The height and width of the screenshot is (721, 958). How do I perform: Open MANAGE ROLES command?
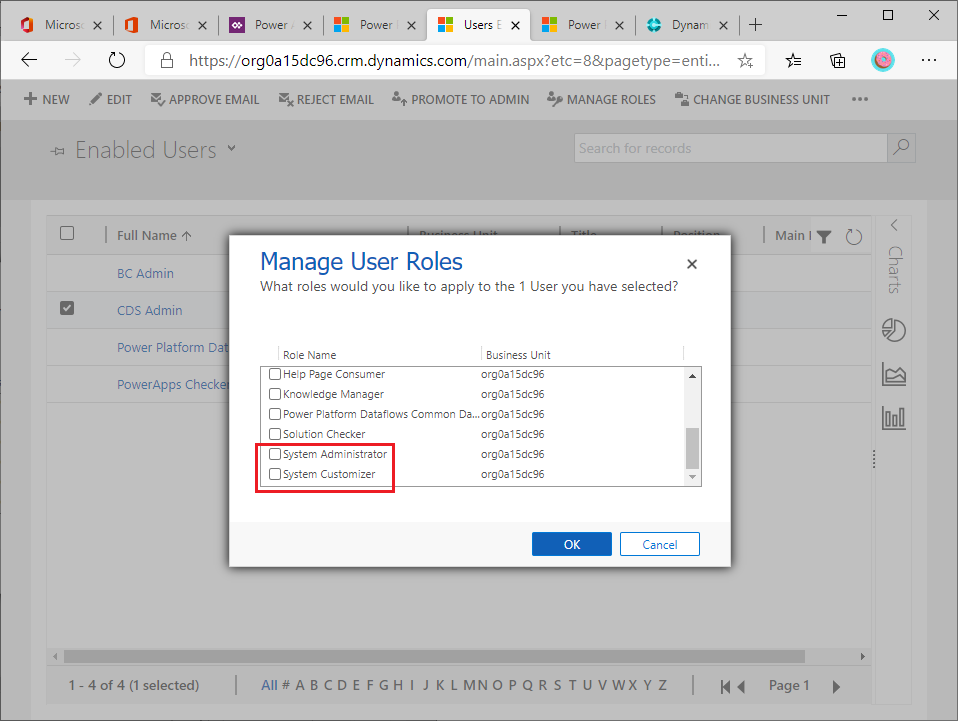coord(602,99)
